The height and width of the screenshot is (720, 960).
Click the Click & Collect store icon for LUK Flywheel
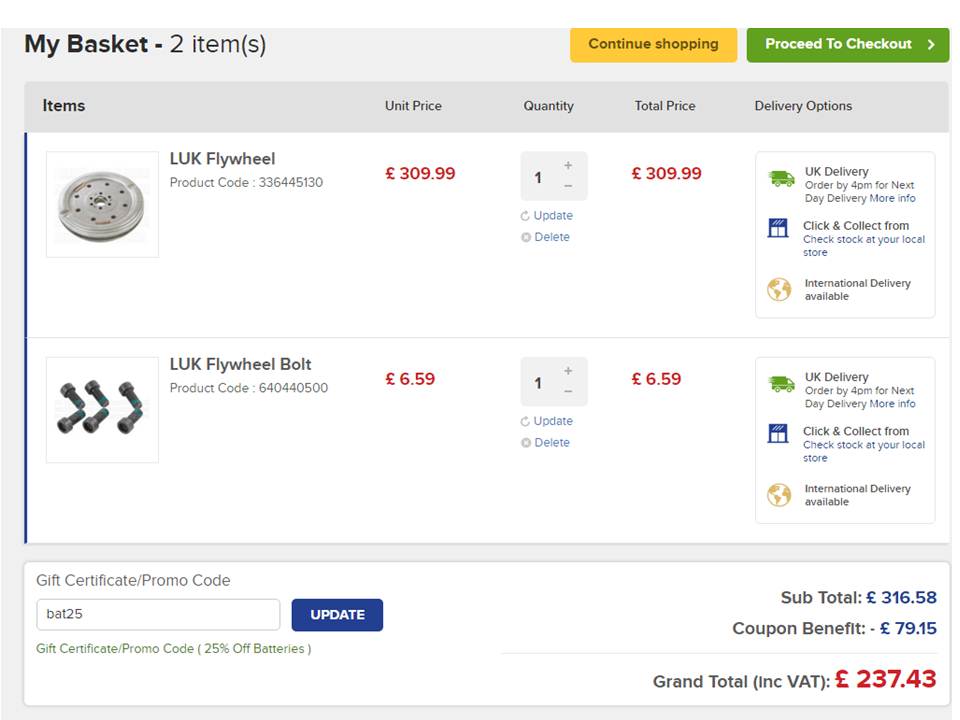778,228
